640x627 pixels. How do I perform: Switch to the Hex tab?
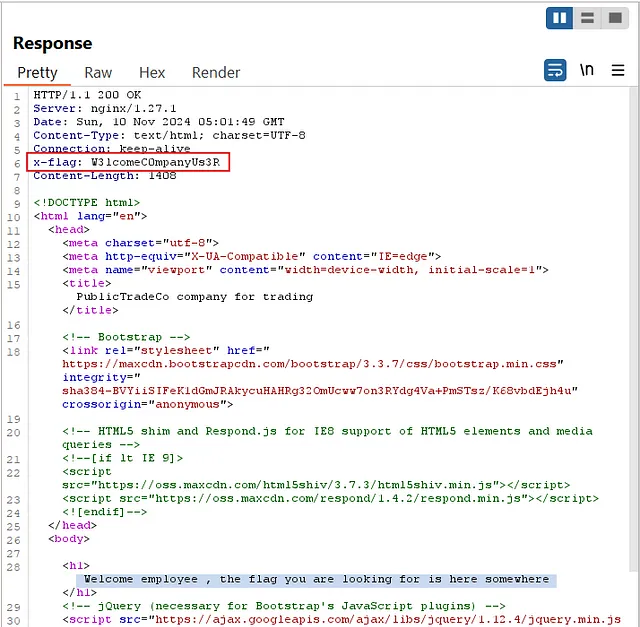pyautogui.click(x=152, y=73)
